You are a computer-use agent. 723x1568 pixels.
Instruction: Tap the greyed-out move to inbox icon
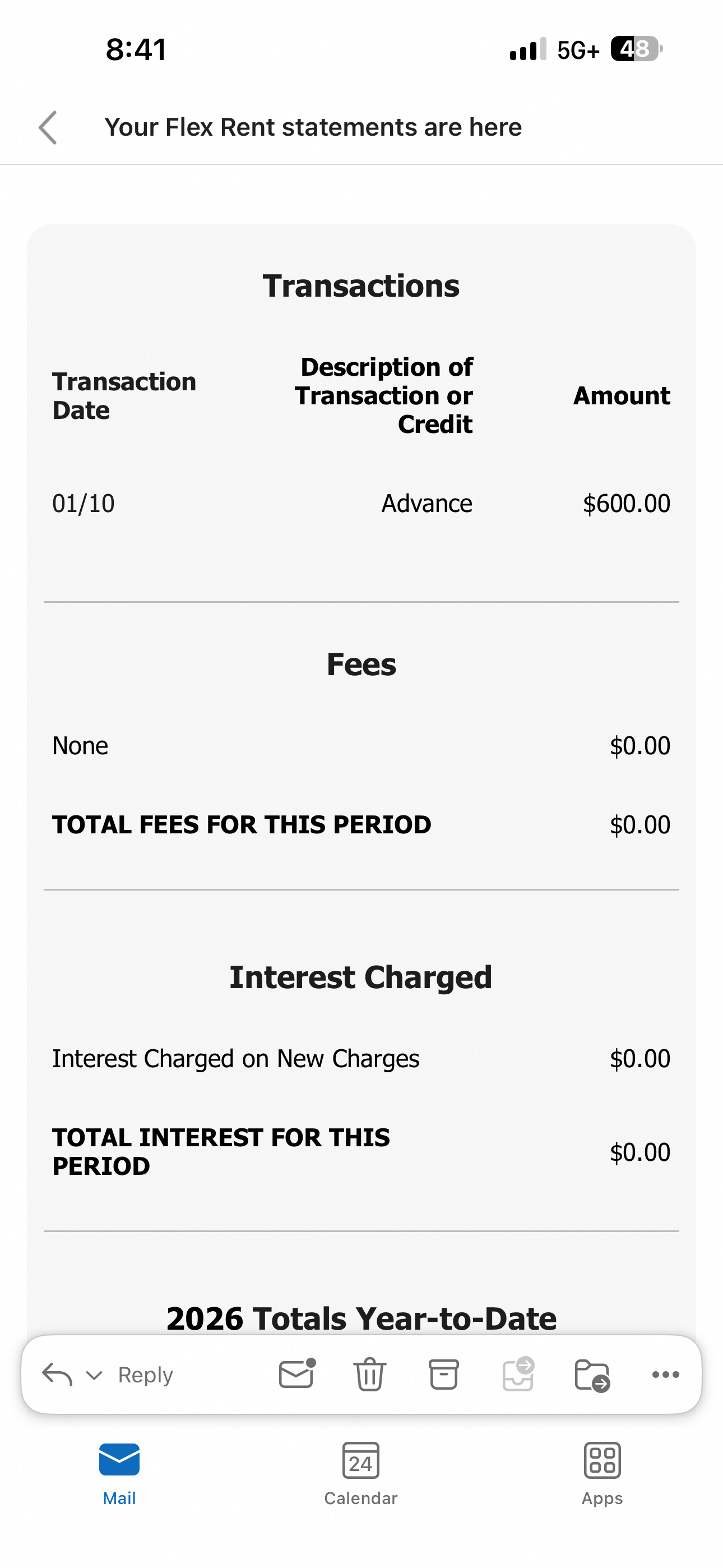pyautogui.click(x=518, y=1375)
